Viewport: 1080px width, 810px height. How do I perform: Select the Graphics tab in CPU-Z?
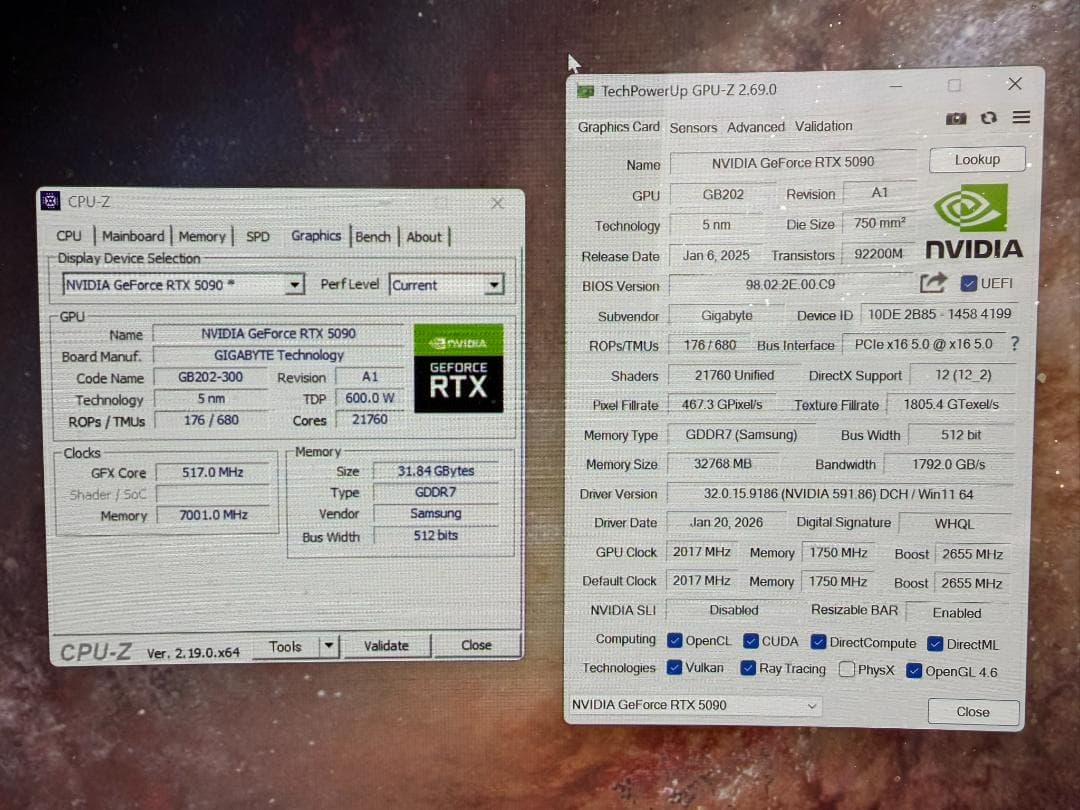(316, 236)
